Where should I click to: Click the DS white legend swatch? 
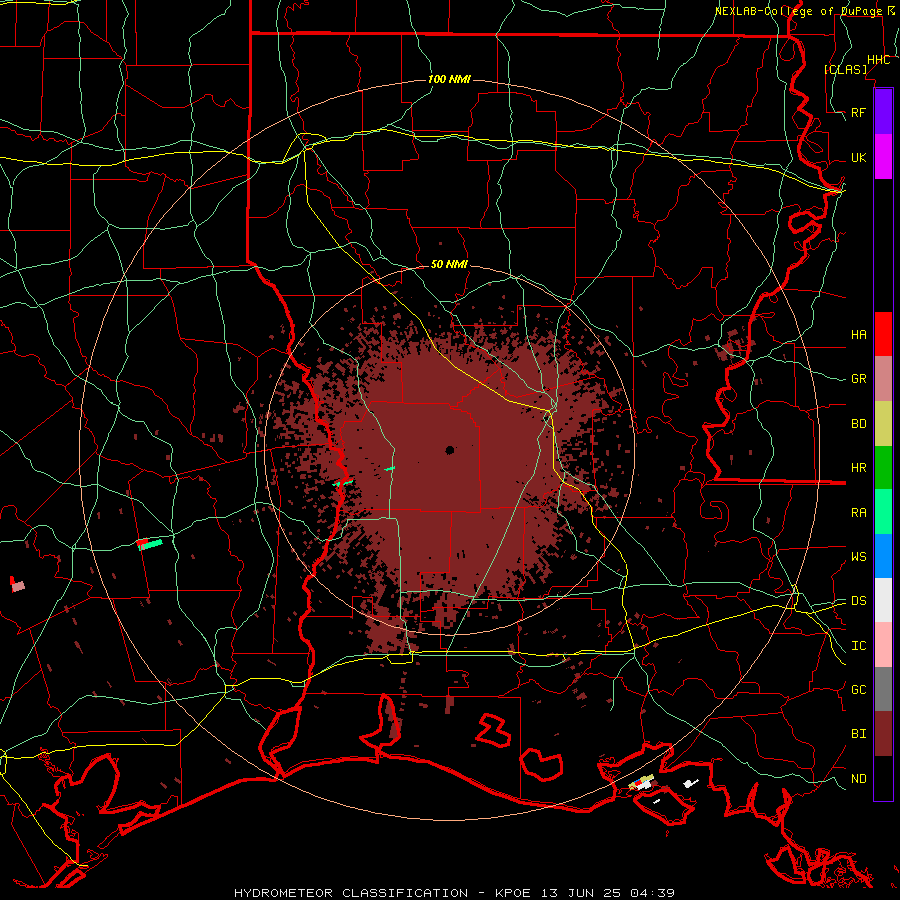coord(883,600)
